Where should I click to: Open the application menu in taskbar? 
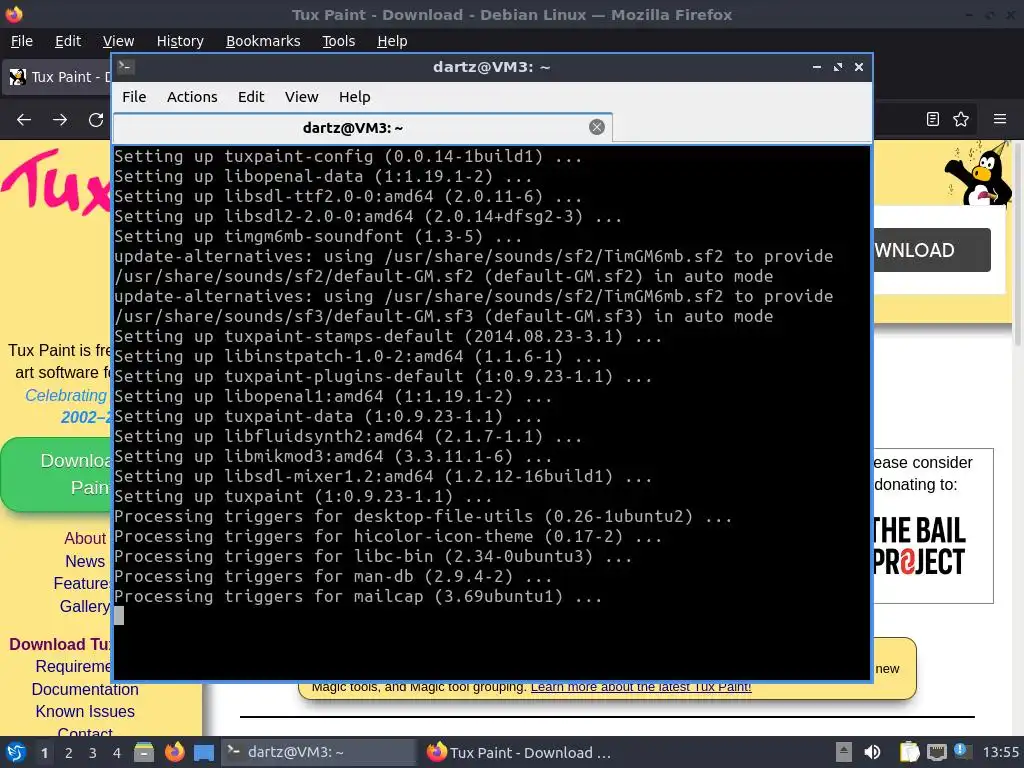point(16,752)
